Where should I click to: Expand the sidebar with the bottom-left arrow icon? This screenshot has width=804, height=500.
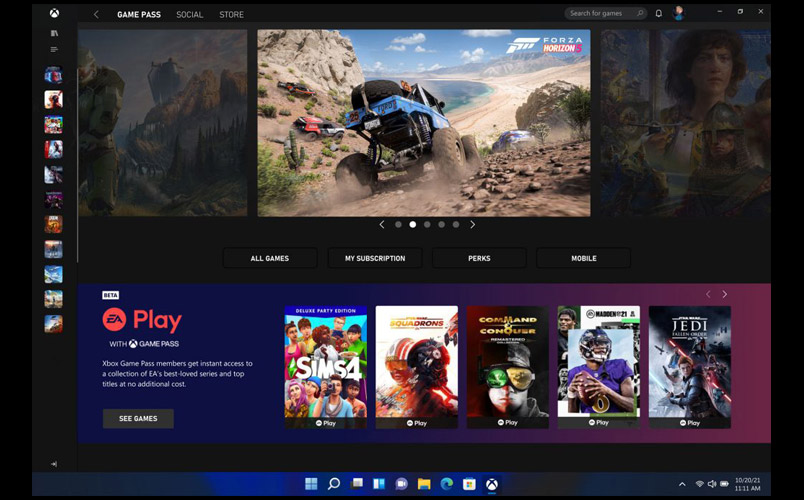54,464
